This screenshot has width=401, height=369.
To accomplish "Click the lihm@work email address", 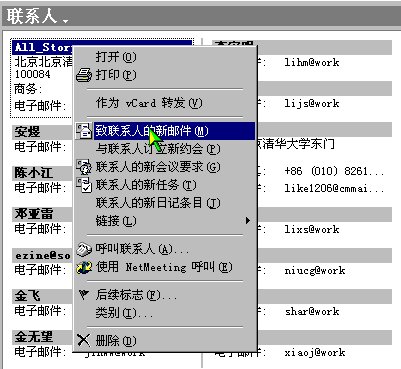I will pos(312,62).
